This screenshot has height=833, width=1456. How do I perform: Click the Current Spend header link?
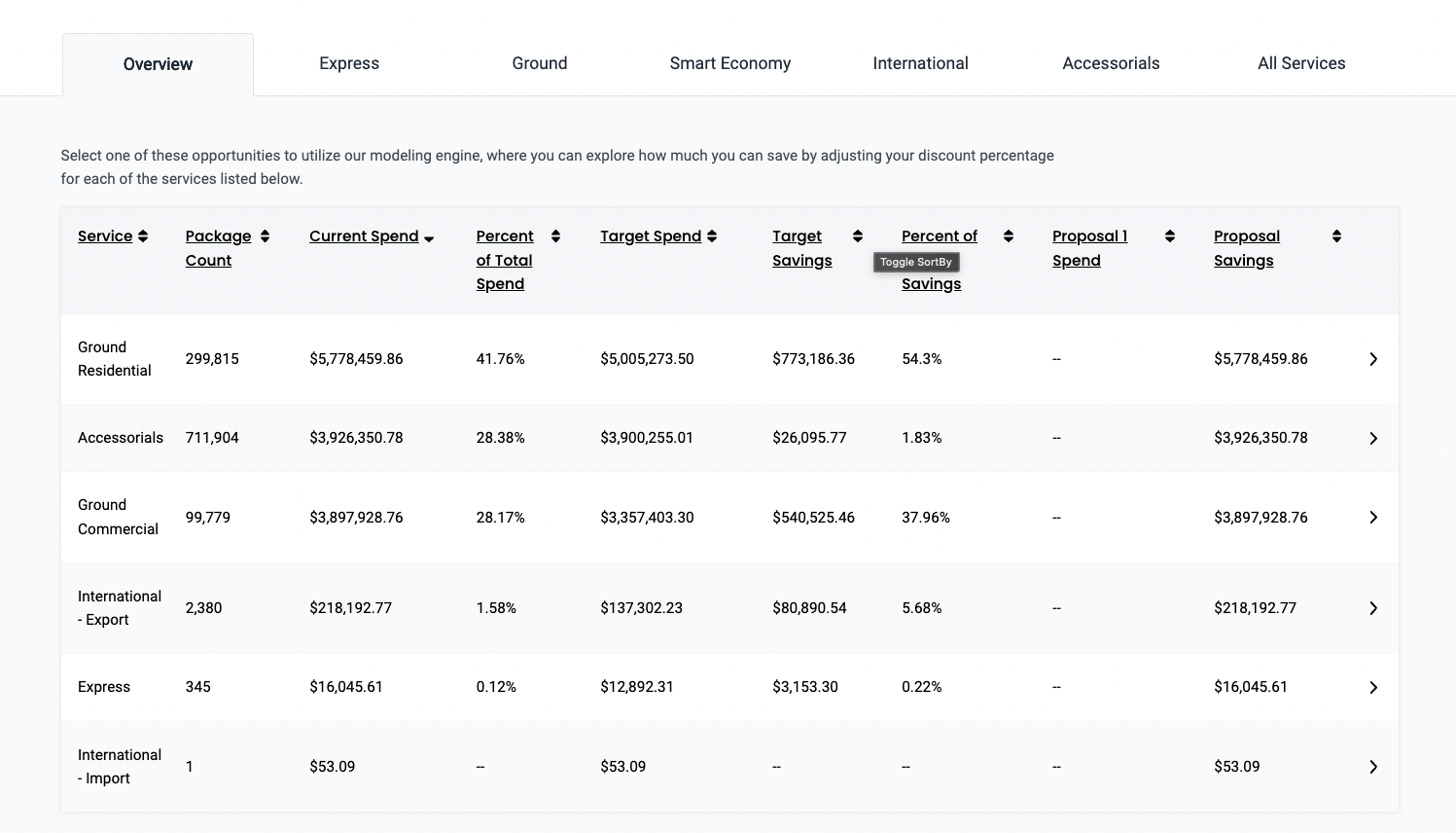pos(364,235)
